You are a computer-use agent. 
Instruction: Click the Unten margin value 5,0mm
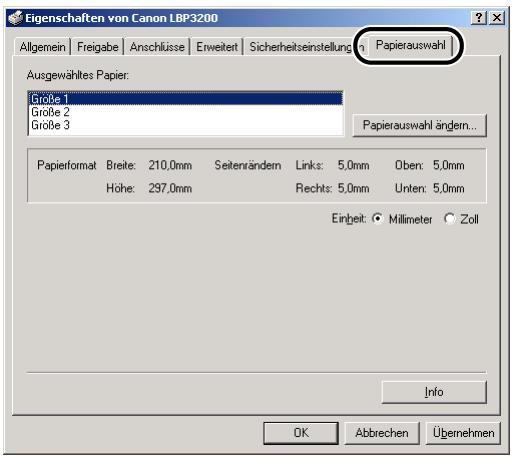[x=449, y=188]
